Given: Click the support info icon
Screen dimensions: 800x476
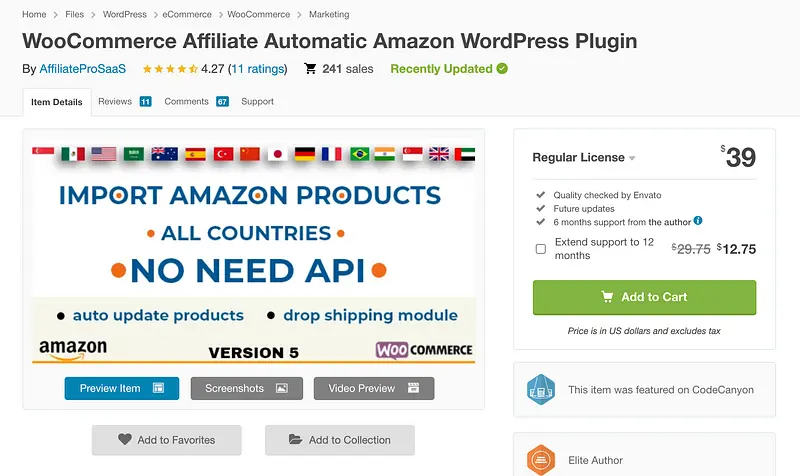Looking at the screenshot, I should pos(698,220).
